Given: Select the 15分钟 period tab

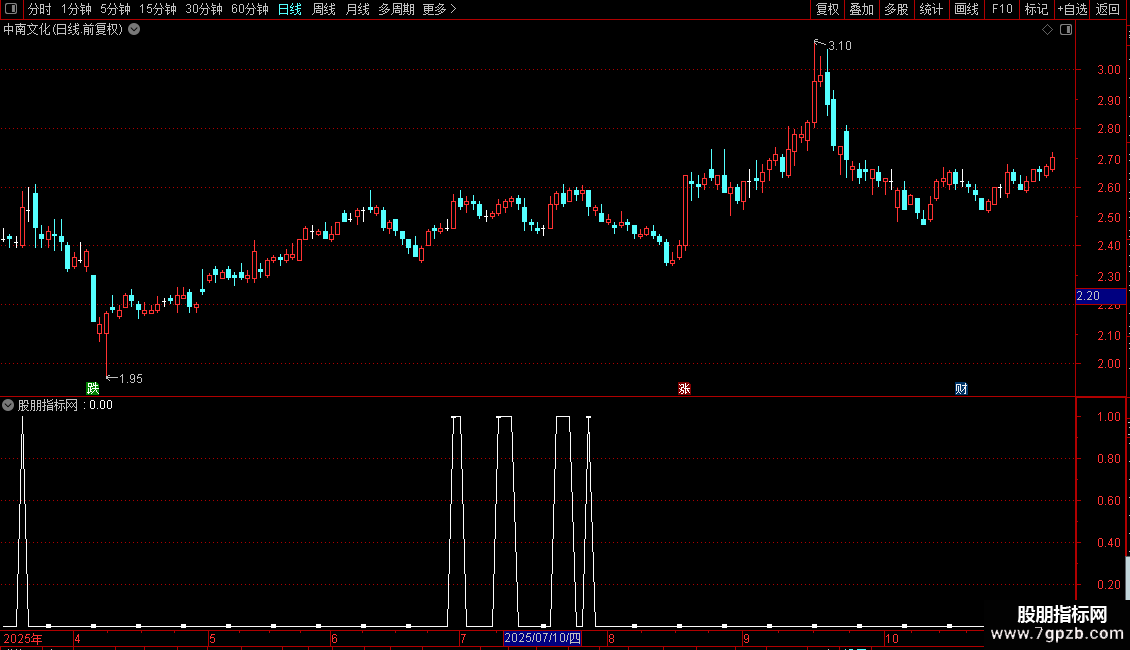Looking at the screenshot, I should click(158, 9).
